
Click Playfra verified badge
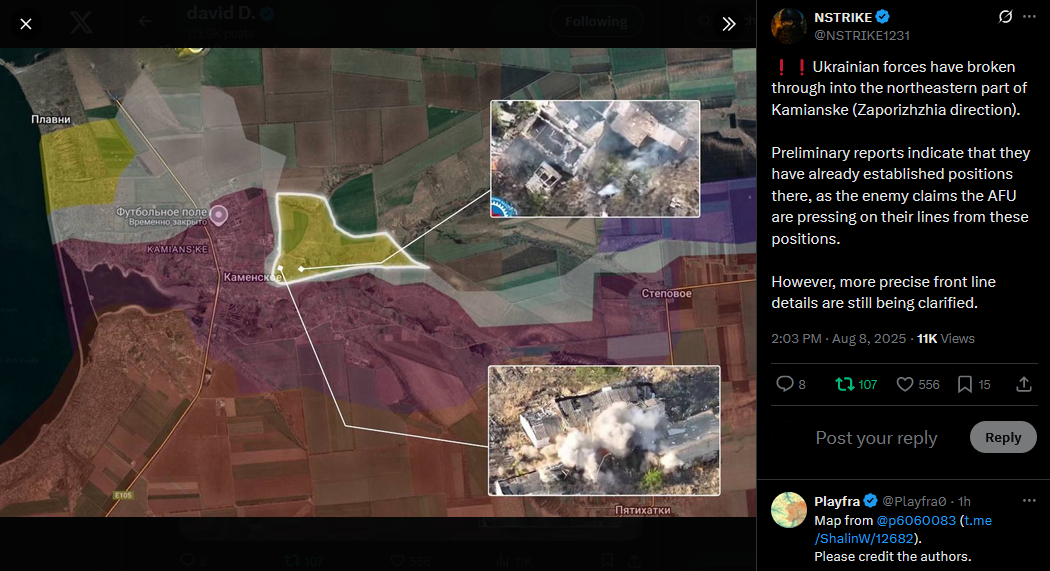point(870,501)
